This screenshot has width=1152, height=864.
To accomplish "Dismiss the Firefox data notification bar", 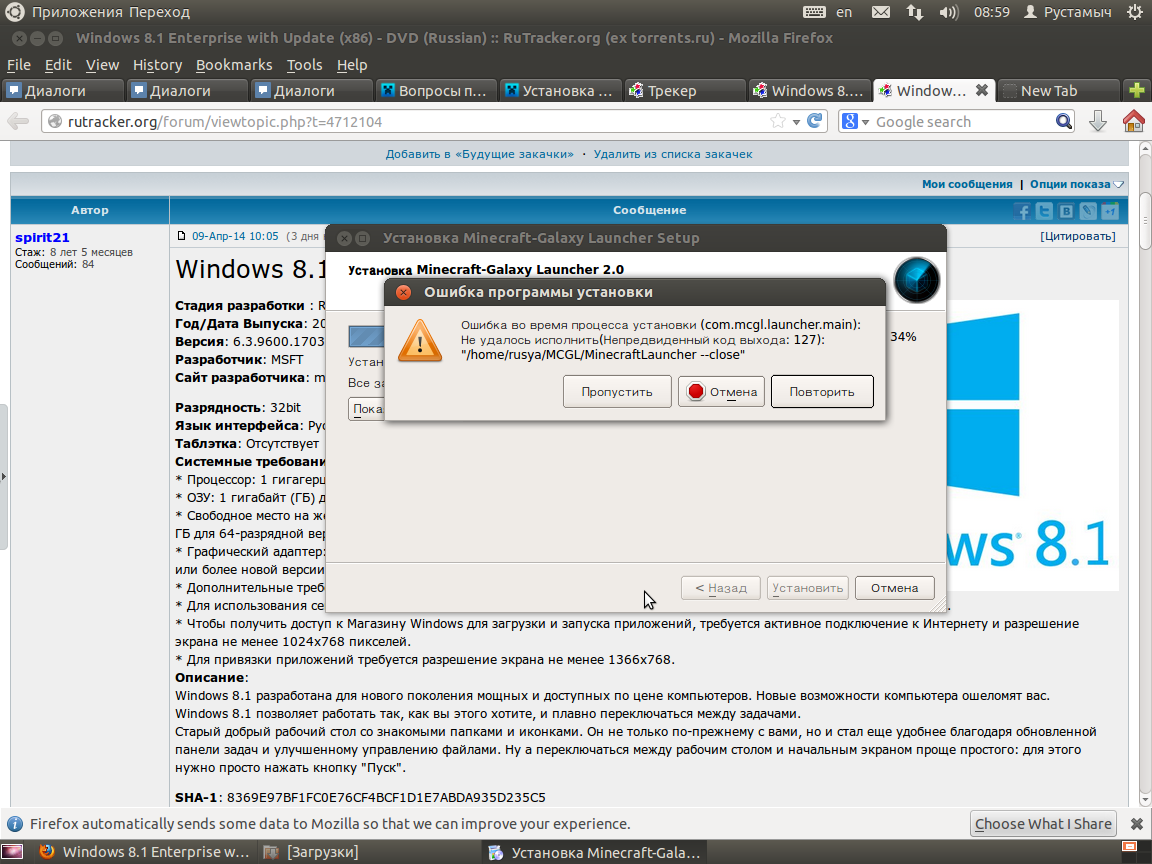I will [x=1137, y=824].
